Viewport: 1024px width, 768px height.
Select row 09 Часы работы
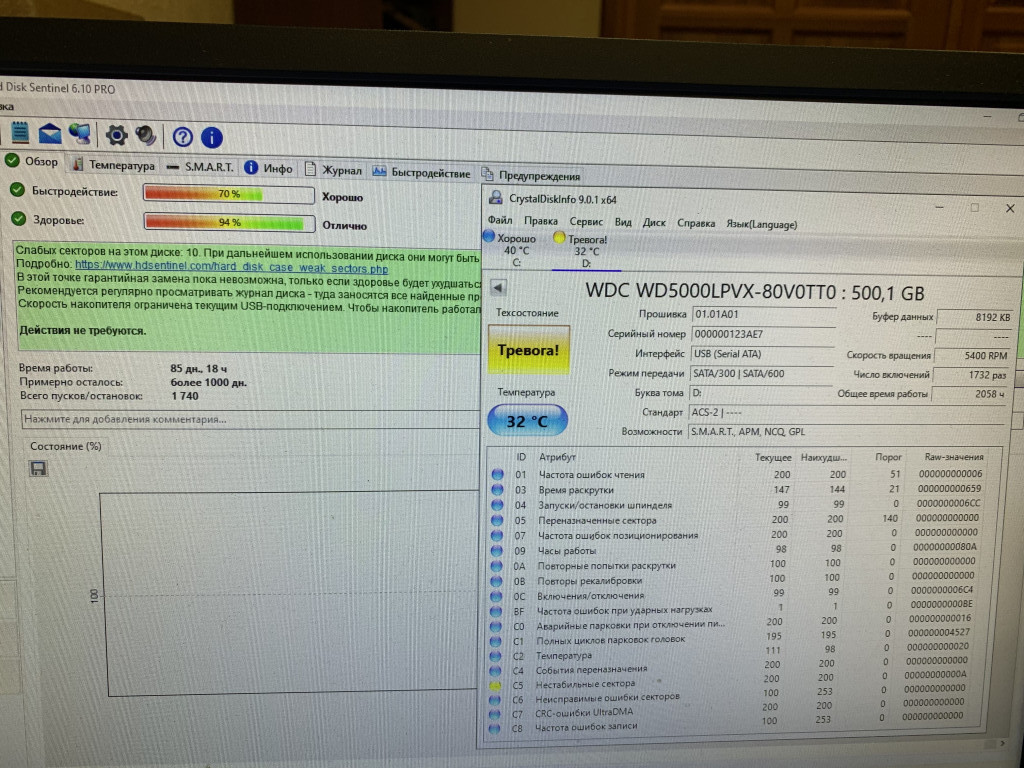[x=737, y=549]
